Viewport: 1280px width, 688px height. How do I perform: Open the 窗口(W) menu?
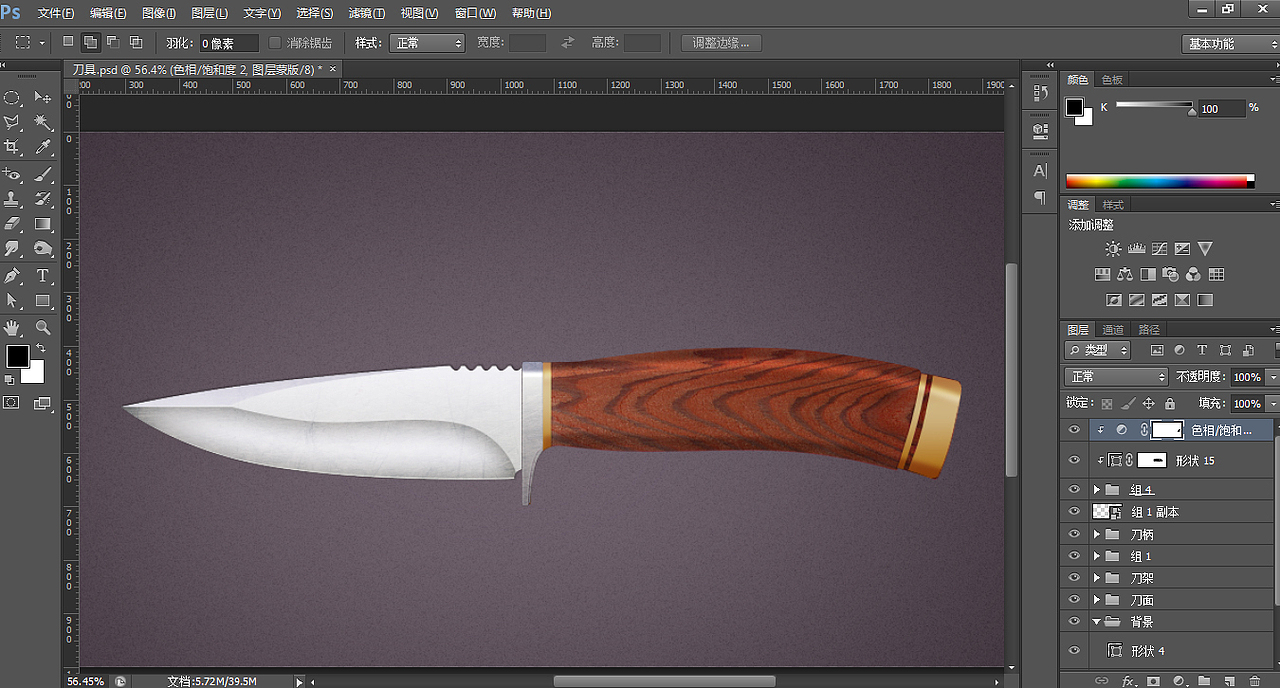click(475, 13)
